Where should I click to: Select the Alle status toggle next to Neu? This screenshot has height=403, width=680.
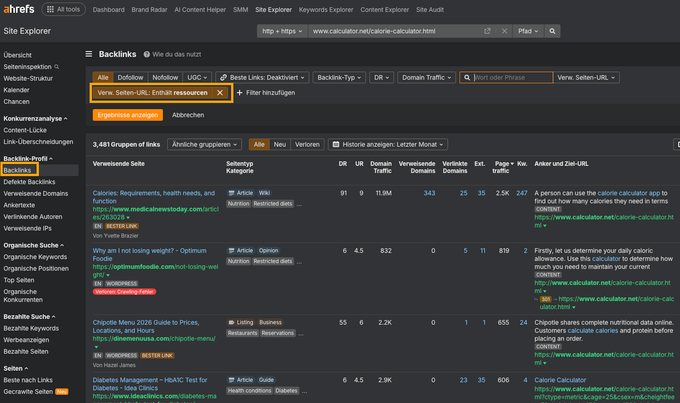coord(259,144)
